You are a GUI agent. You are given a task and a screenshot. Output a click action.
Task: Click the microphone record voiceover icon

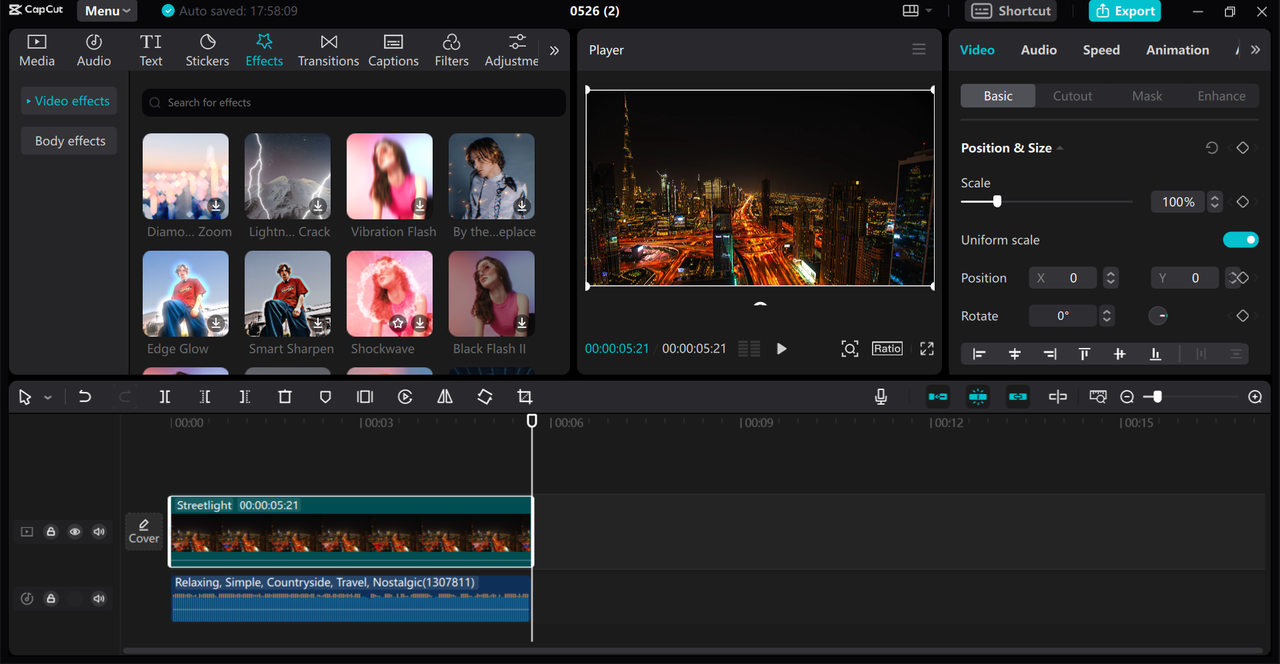(881, 397)
